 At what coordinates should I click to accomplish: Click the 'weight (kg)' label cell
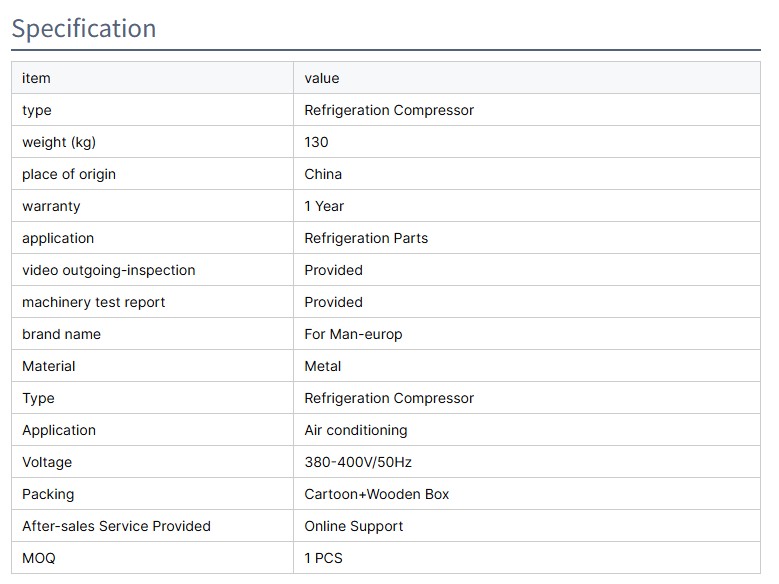tap(59, 142)
